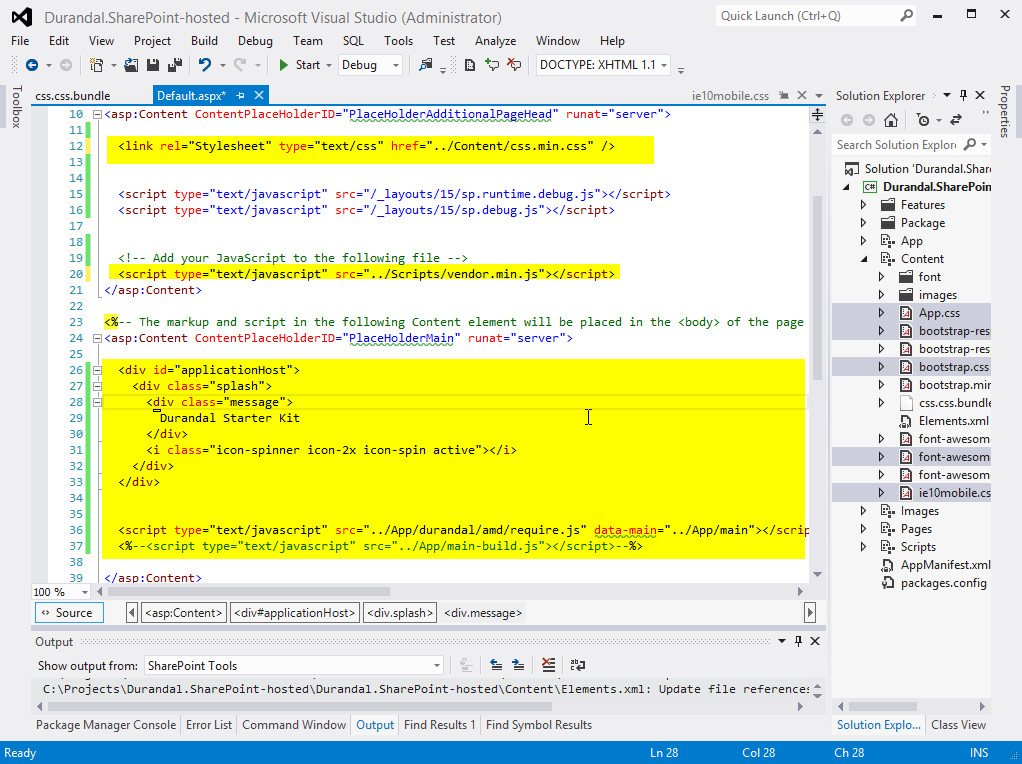Toggle auto-hide pin for Output window
1022x764 pixels.
click(x=798, y=641)
